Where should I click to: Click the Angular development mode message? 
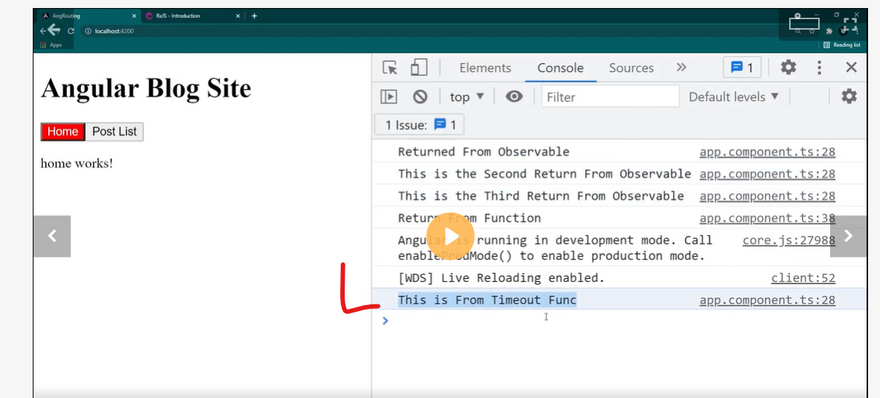tap(555, 248)
